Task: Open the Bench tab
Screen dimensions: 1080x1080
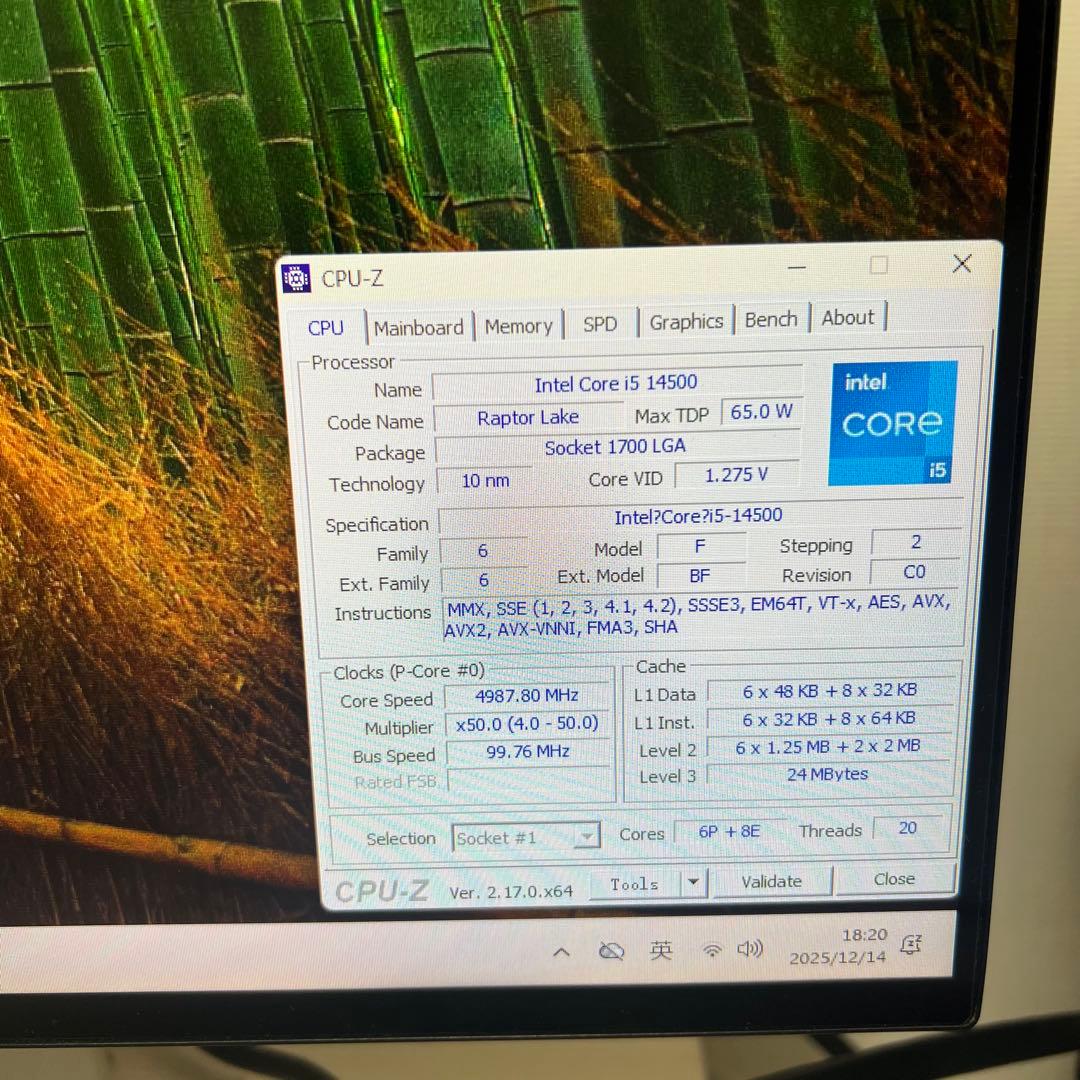Action: [x=771, y=318]
